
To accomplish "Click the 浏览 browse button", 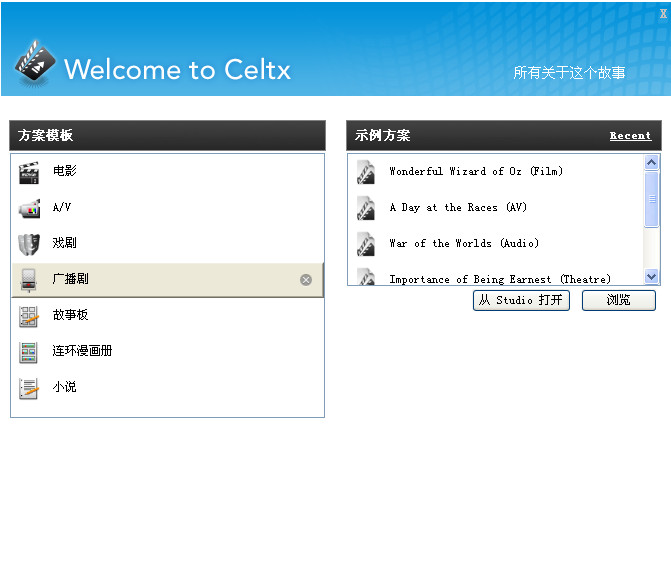I will pos(618,300).
